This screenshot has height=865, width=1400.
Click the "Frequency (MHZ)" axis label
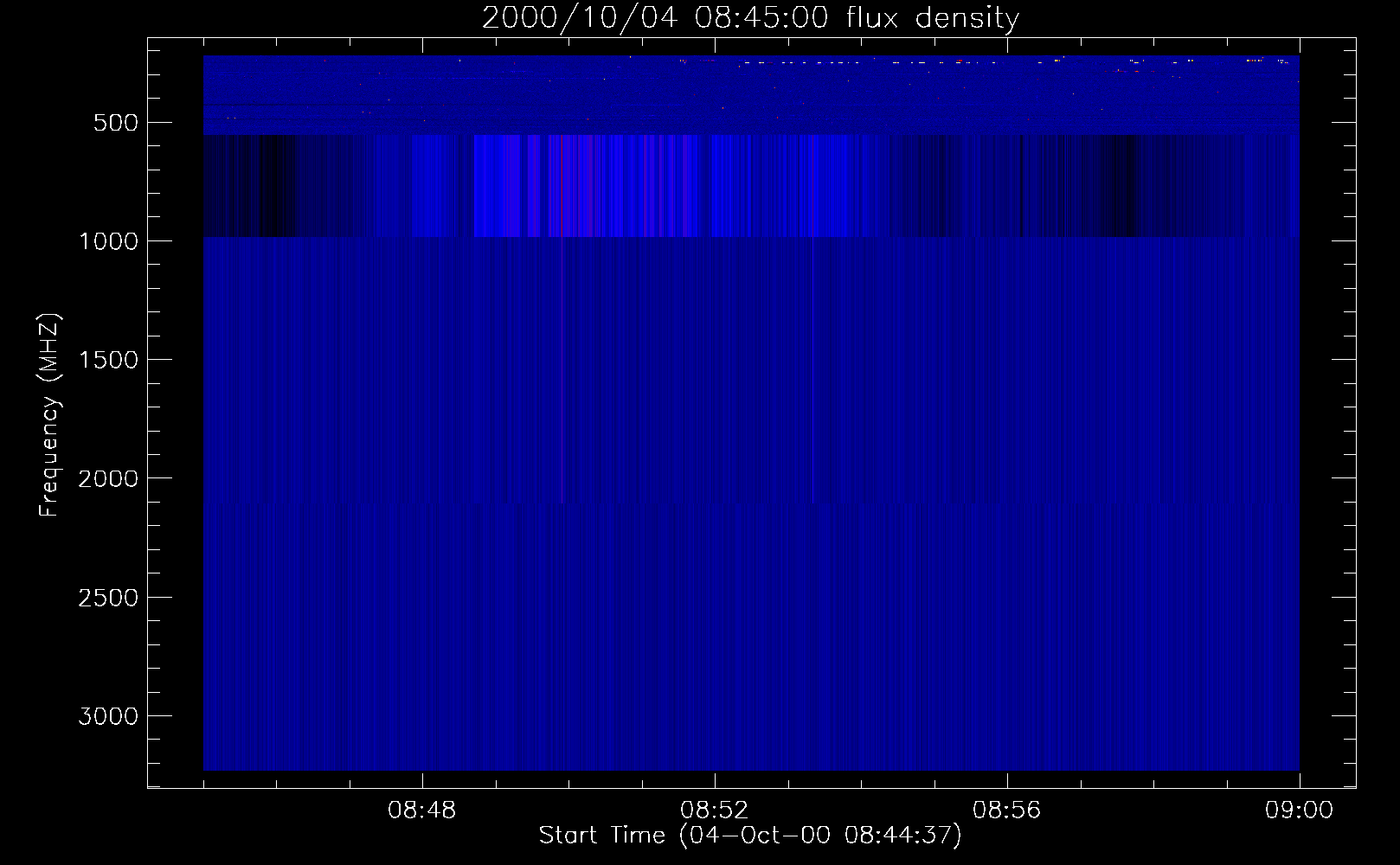point(50,415)
